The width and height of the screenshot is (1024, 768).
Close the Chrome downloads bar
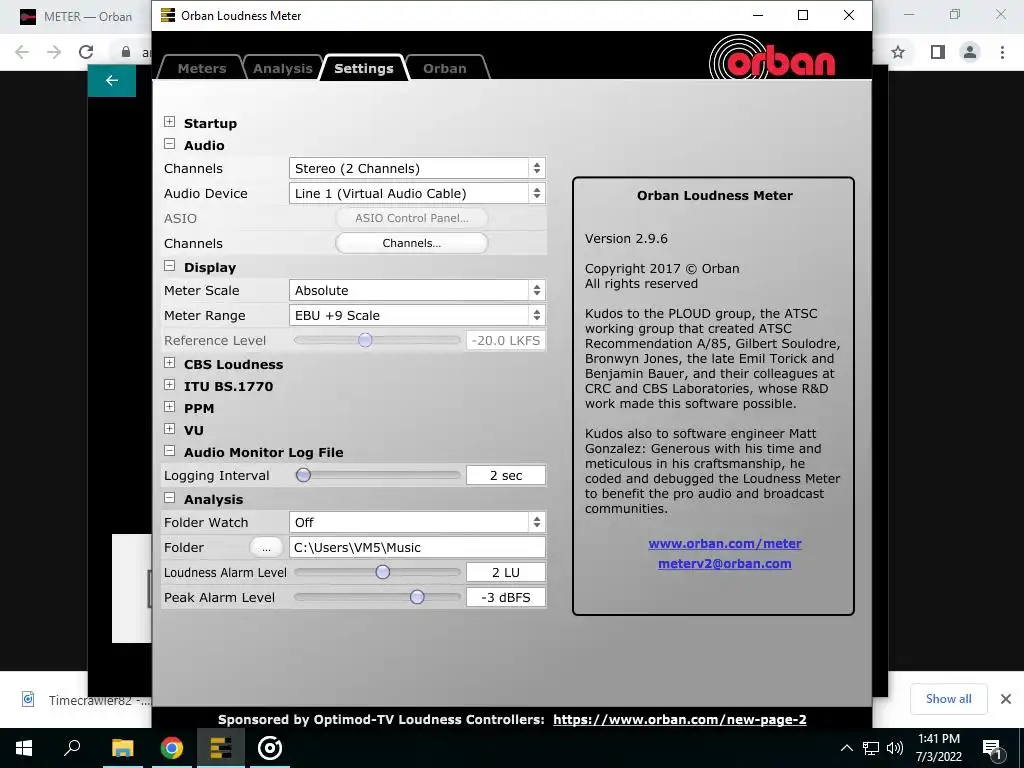point(1006,699)
